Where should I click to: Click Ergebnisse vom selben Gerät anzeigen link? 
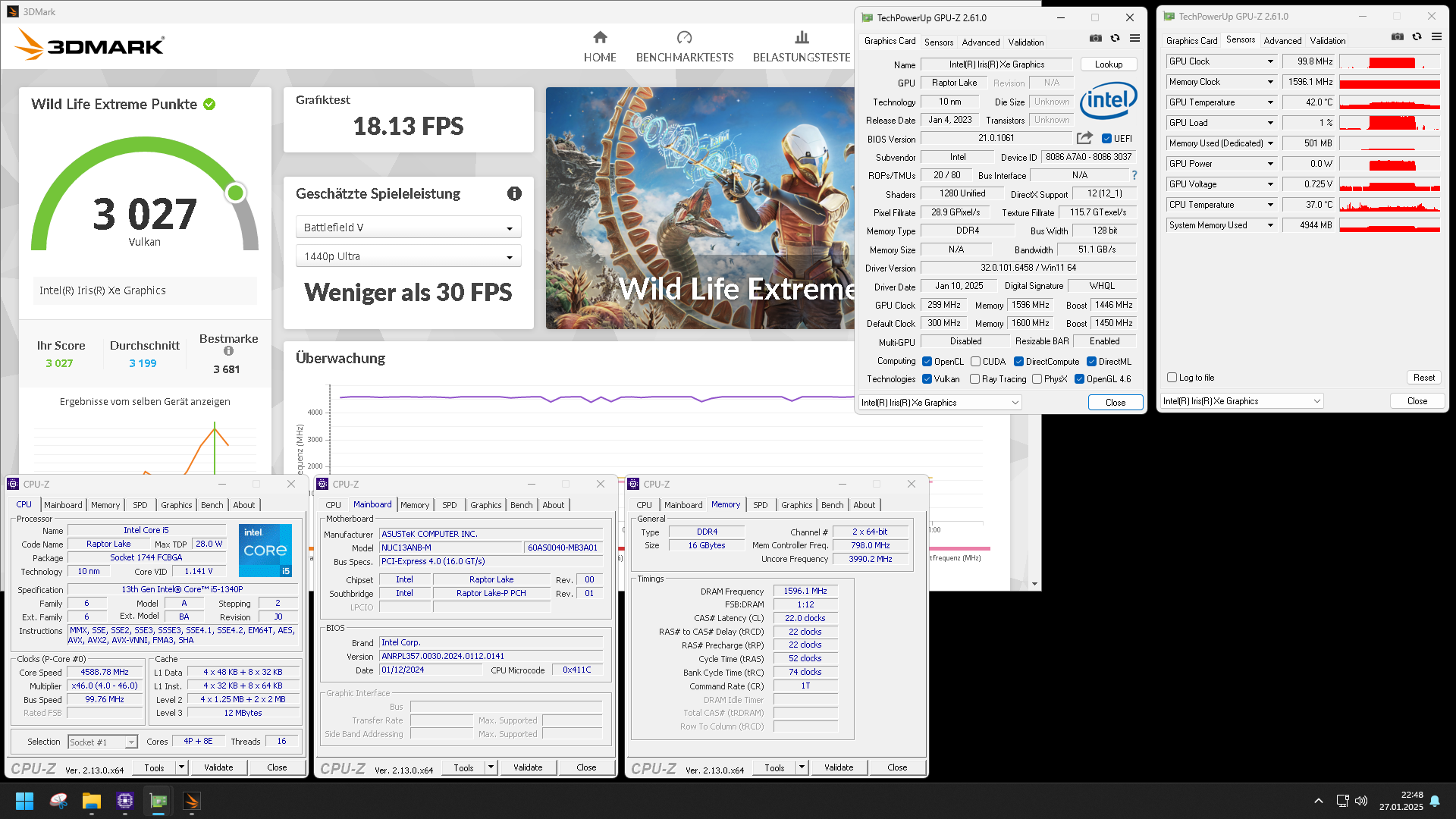click(145, 402)
